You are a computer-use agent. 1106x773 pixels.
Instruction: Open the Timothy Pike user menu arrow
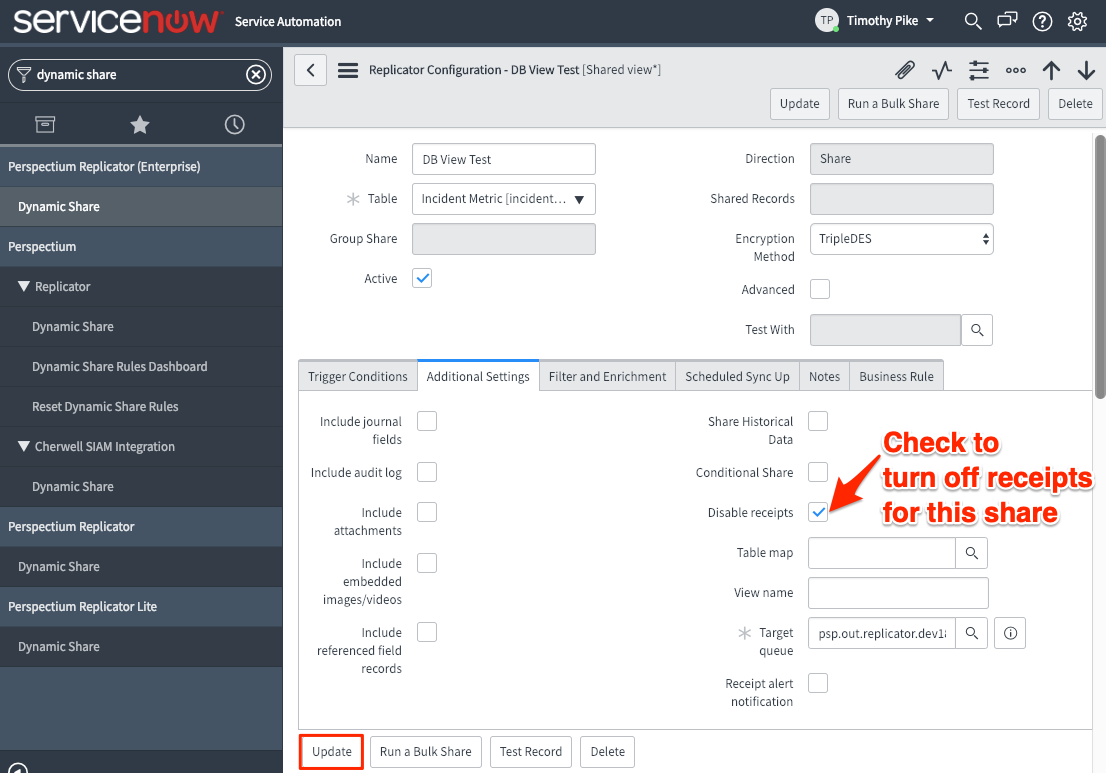click(930, 20)
